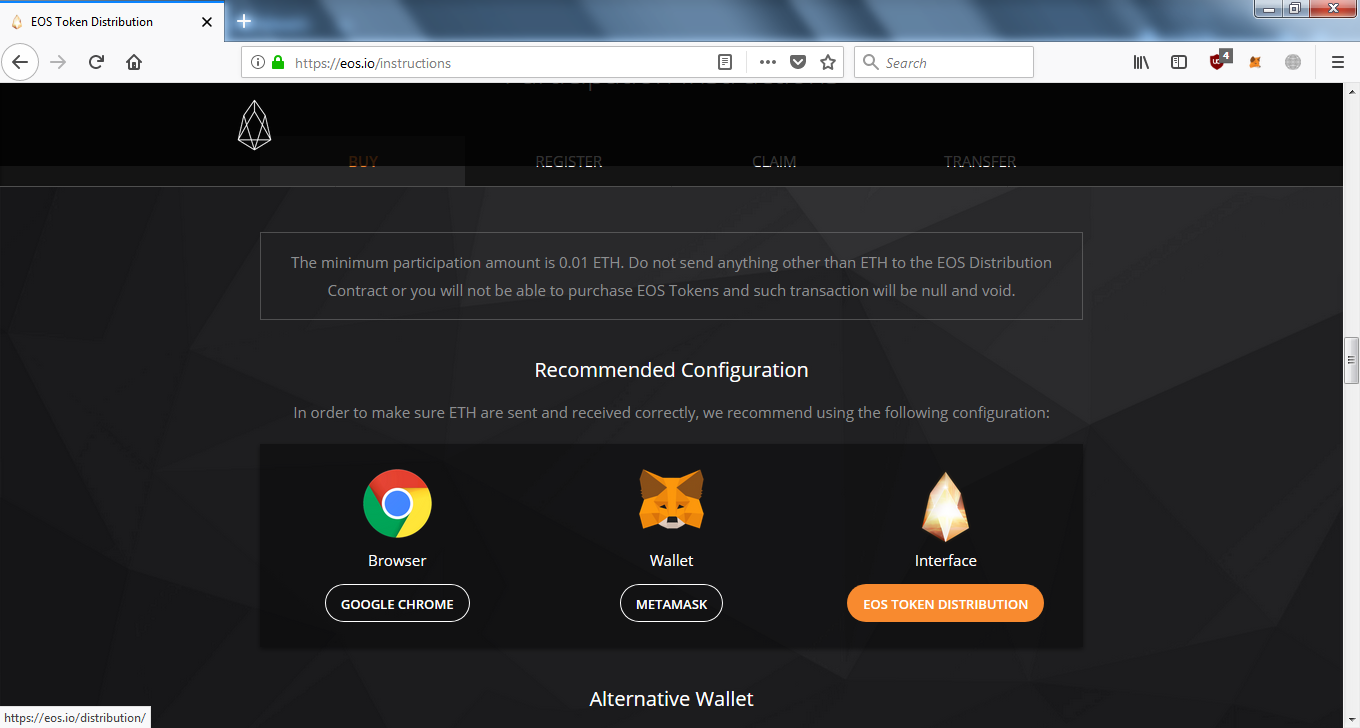Select the EOS Token Distribution tab
The width and height of the screenshot is (1360, 728).
[x=112, y=21]
